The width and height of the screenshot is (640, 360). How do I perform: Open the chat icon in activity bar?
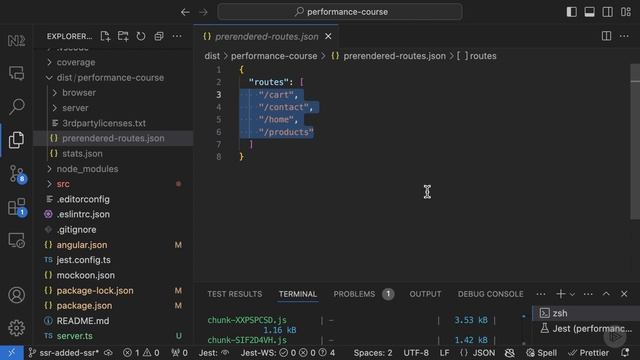click(x=17, y=73)
